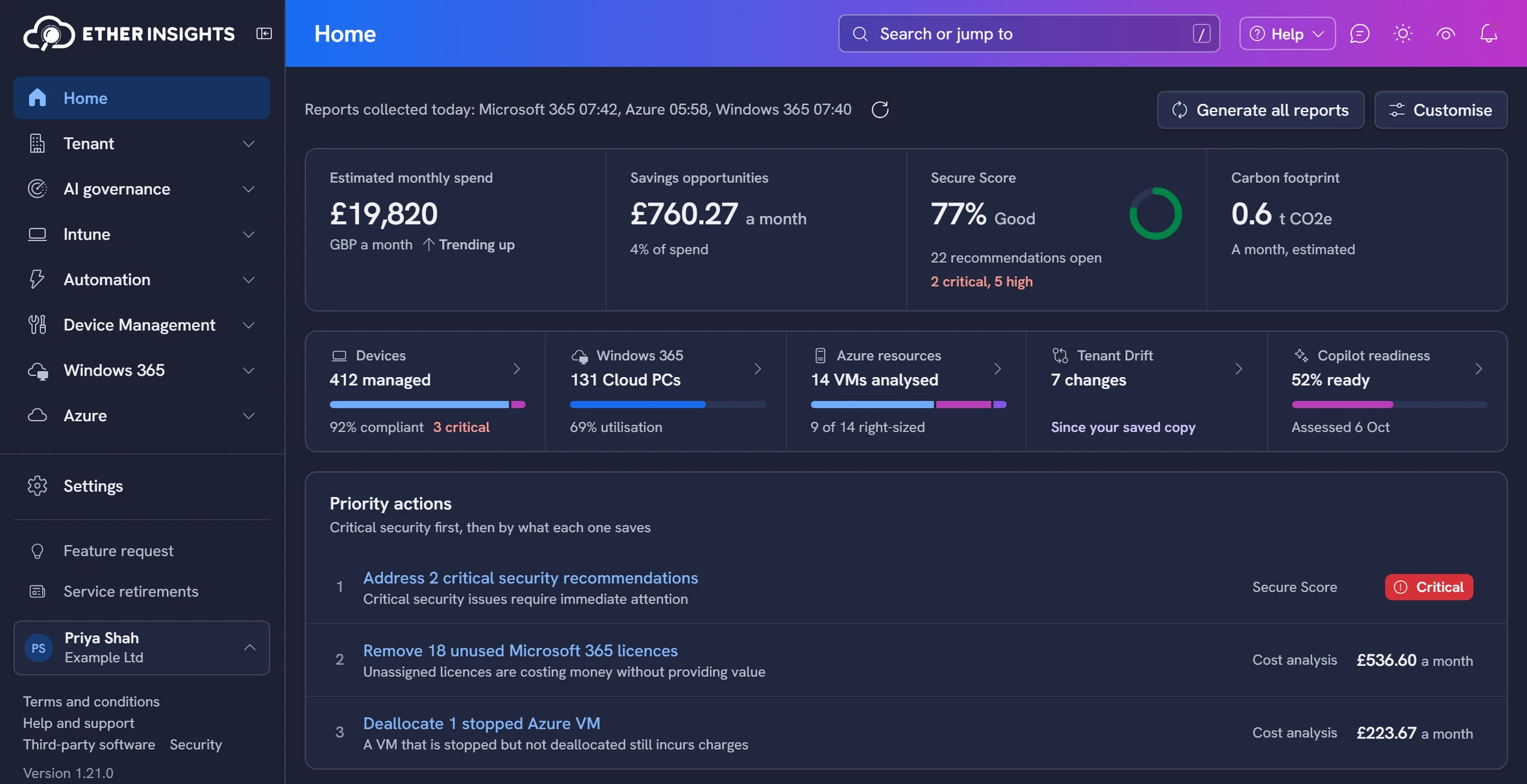
Task: Click the red Critical badge
Action: (1428, 587)
